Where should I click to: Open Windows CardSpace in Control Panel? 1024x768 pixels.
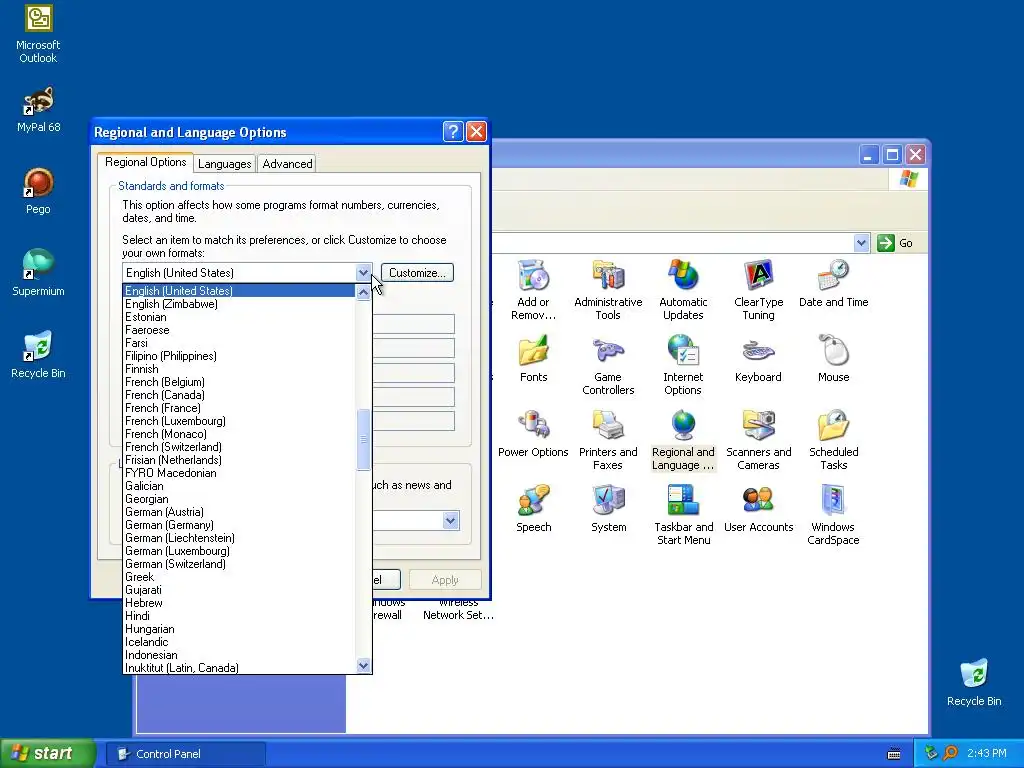tap(833, 514)
